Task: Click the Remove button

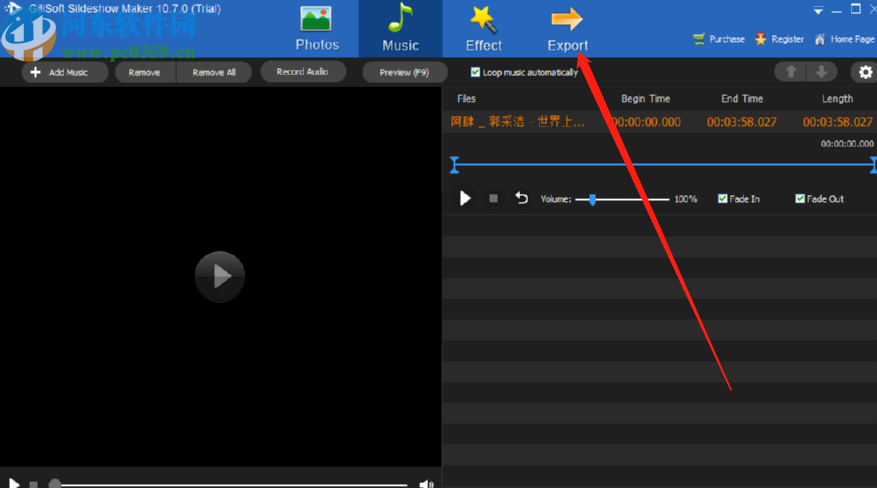Action: [x=145, y=72]
